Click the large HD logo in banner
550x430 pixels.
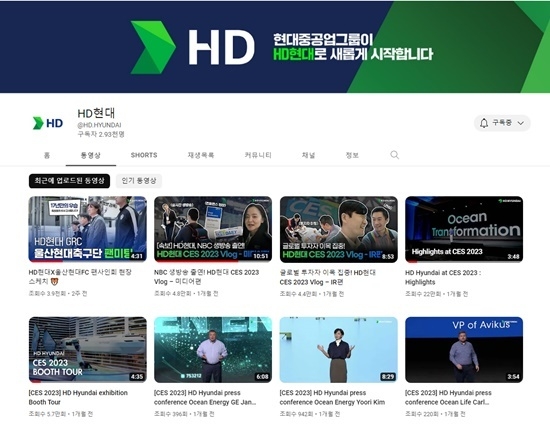point(193,47)
